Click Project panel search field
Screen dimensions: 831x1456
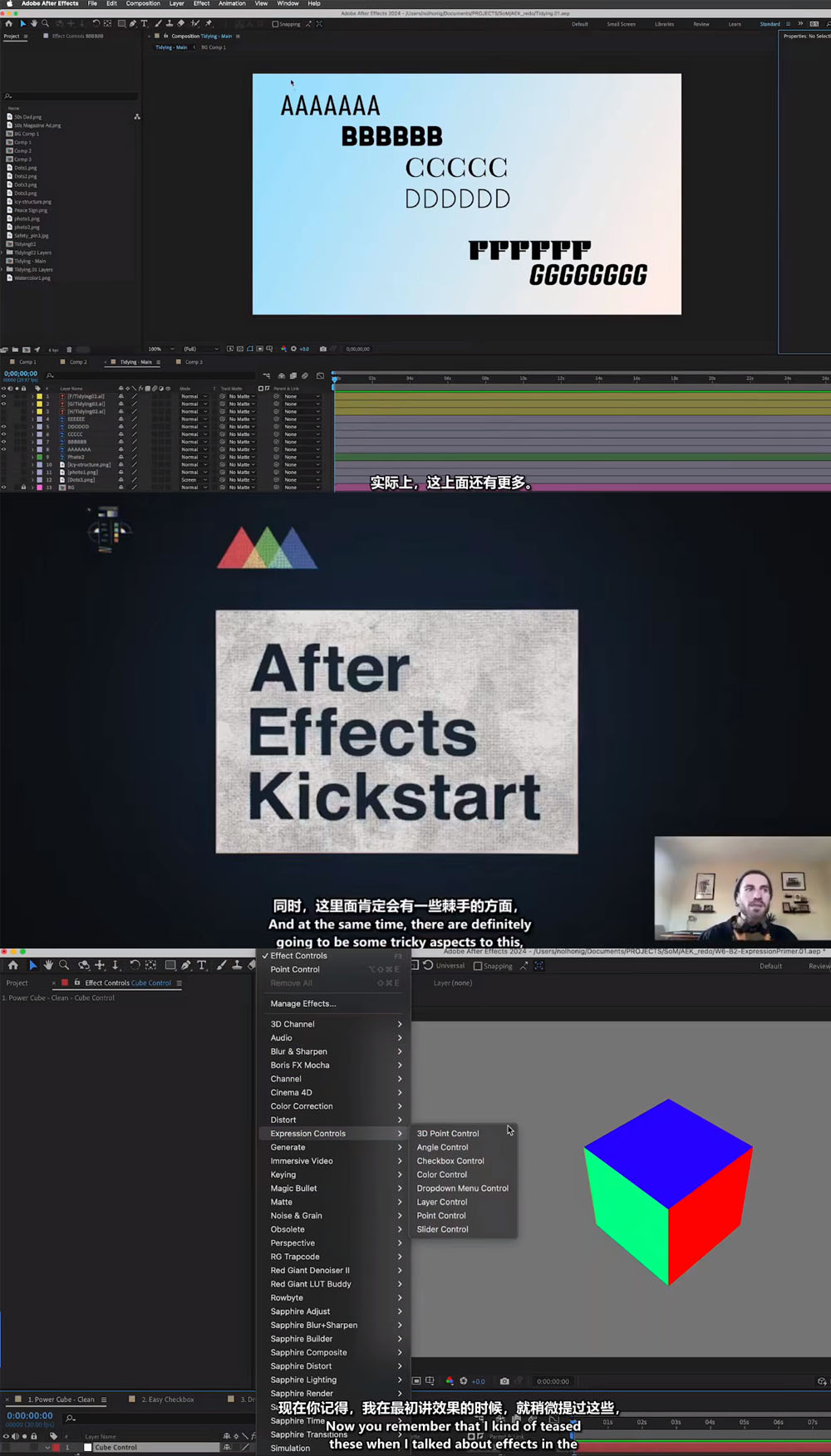point(71,96)
